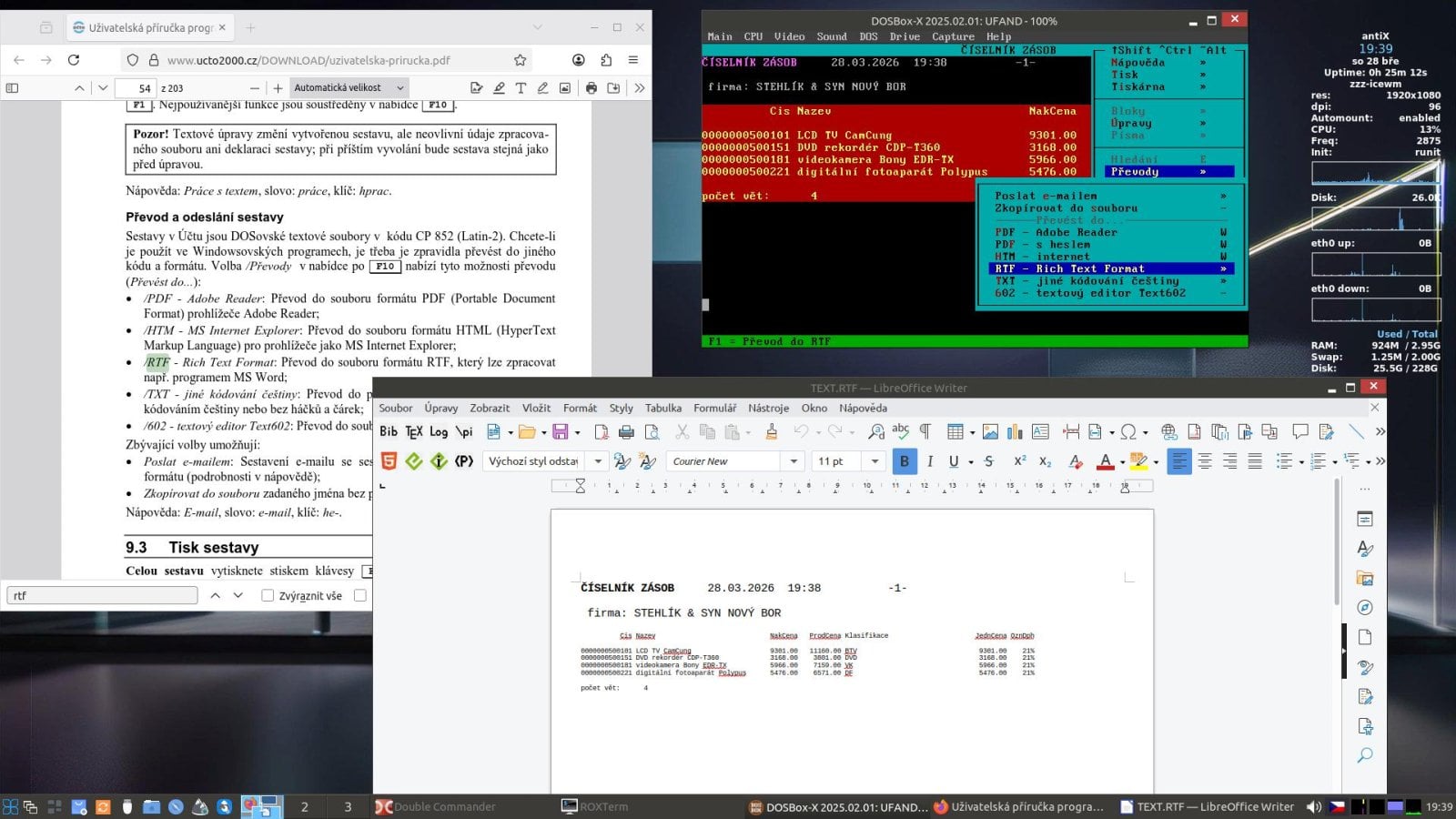
Task: Open font color dropdown arrow in Writer
Action: point(1122,461)
